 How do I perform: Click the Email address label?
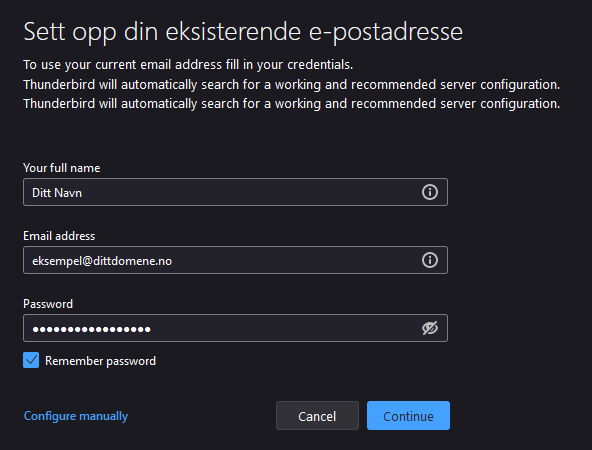[x=59, y=236]
